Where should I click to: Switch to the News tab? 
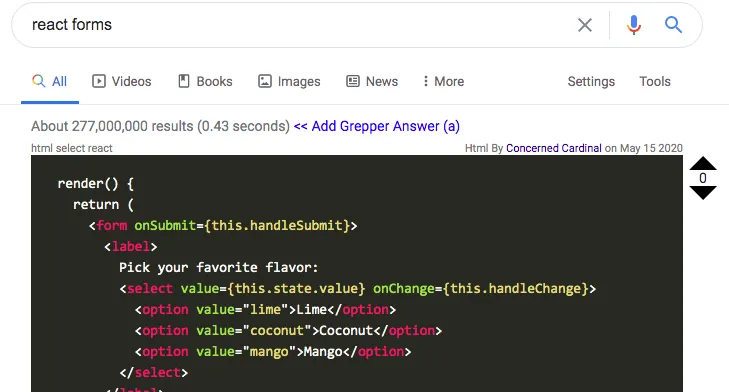click(x=372, y=81)
